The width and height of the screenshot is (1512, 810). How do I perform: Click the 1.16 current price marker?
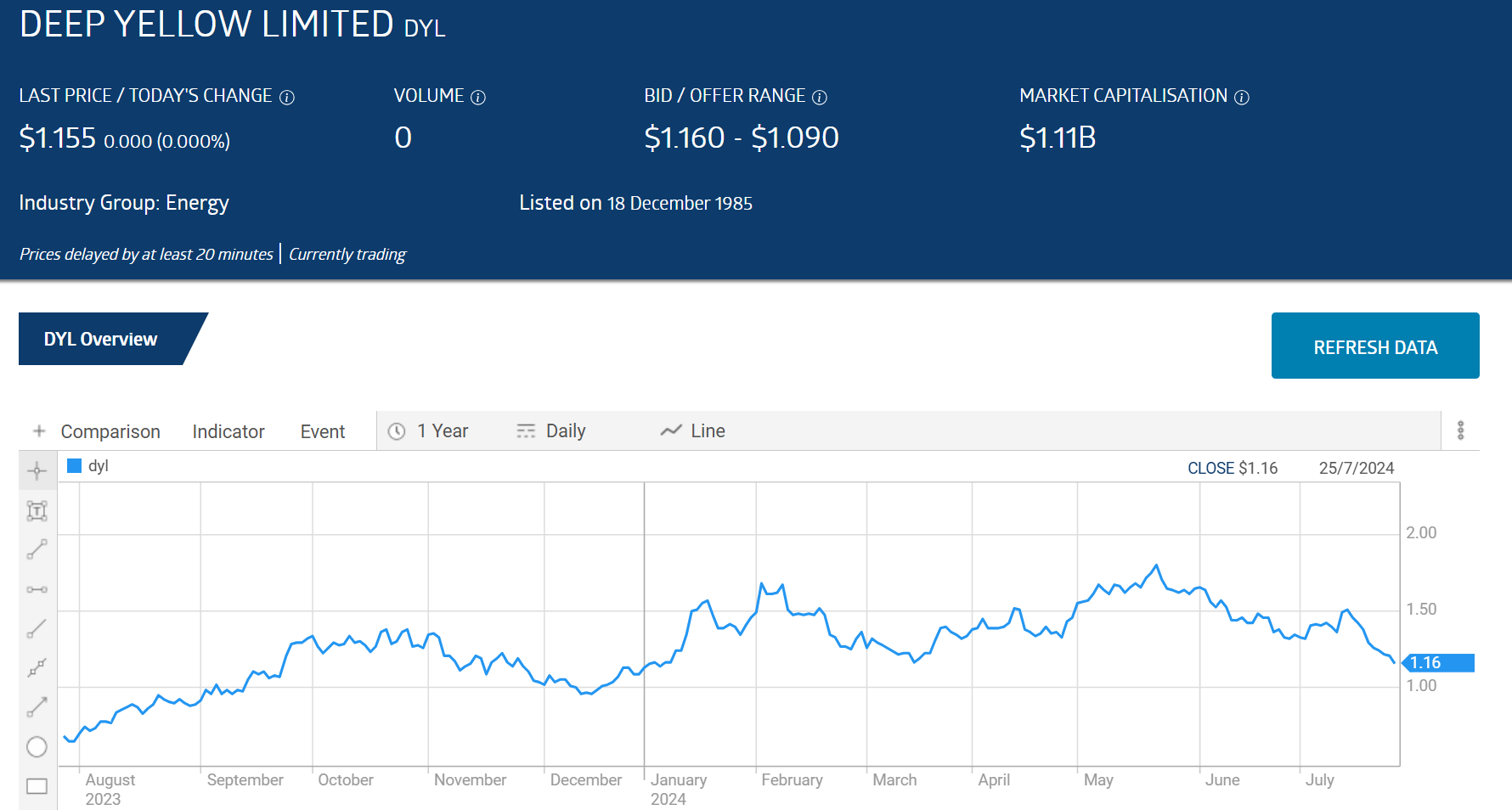pyautogui.click(x=1437, y=662)
